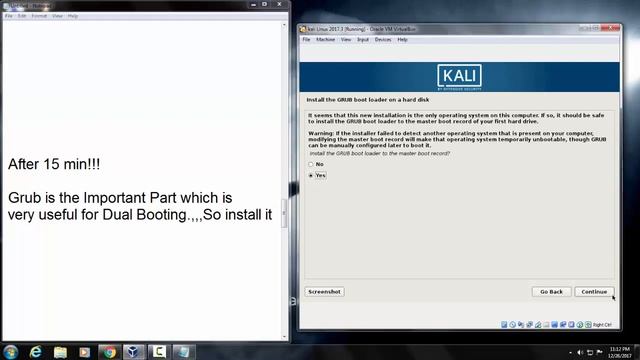Image resolution: width=640 pixels, height=360 pixels.
Task: Click the USB devices status icon
Action: [x=538, y=324]
